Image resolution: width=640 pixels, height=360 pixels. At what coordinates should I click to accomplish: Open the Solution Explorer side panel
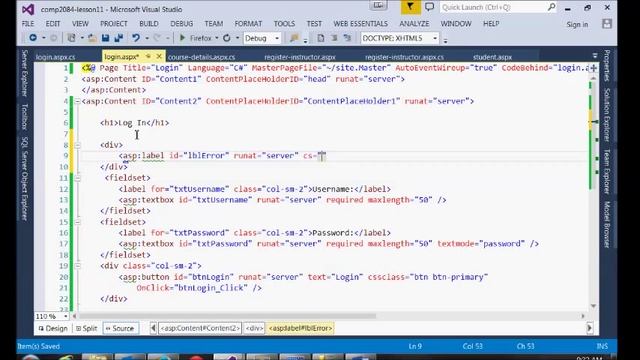pyautogui.click(x=607, y=115)
